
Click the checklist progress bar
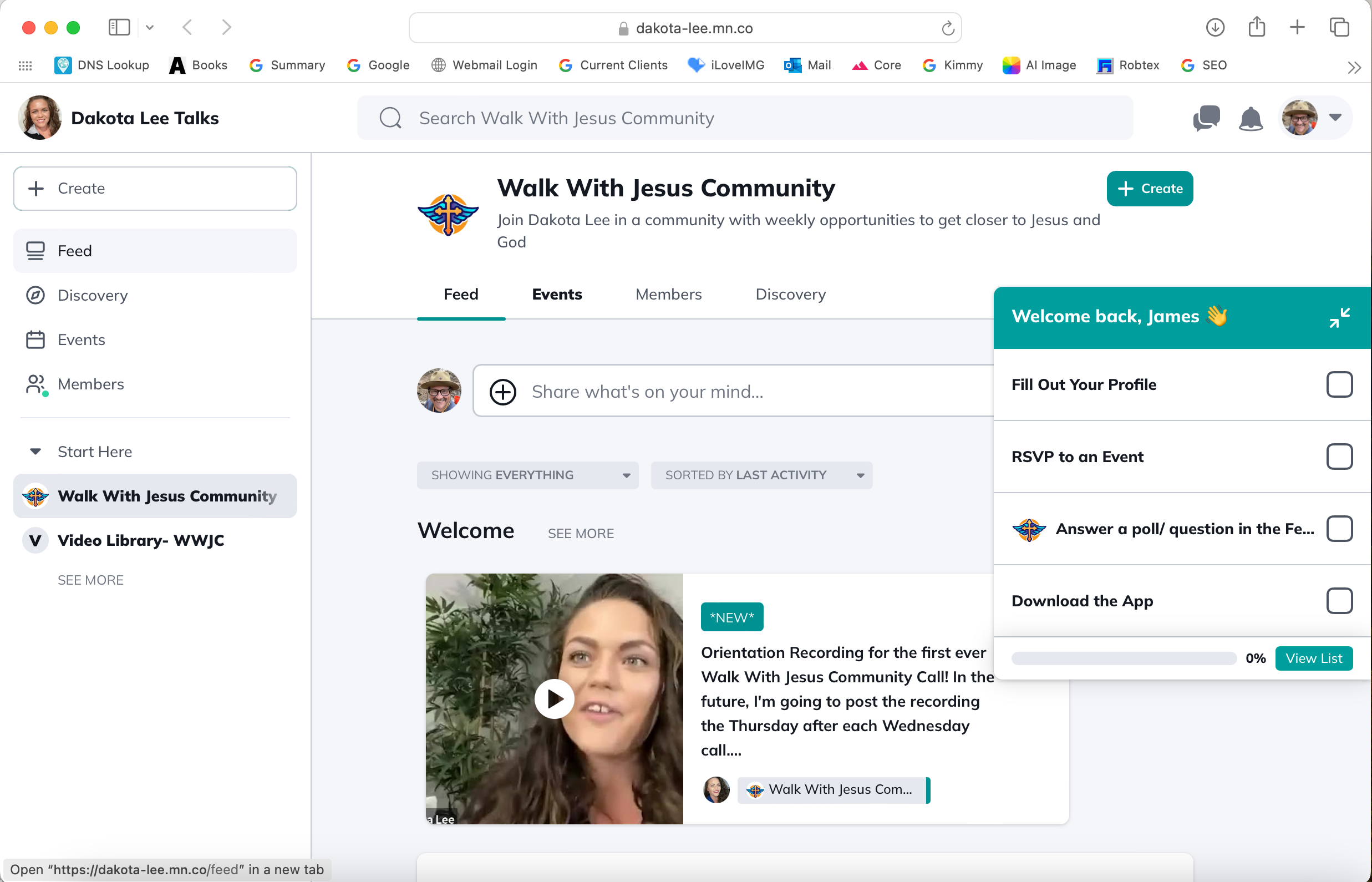1123,658
